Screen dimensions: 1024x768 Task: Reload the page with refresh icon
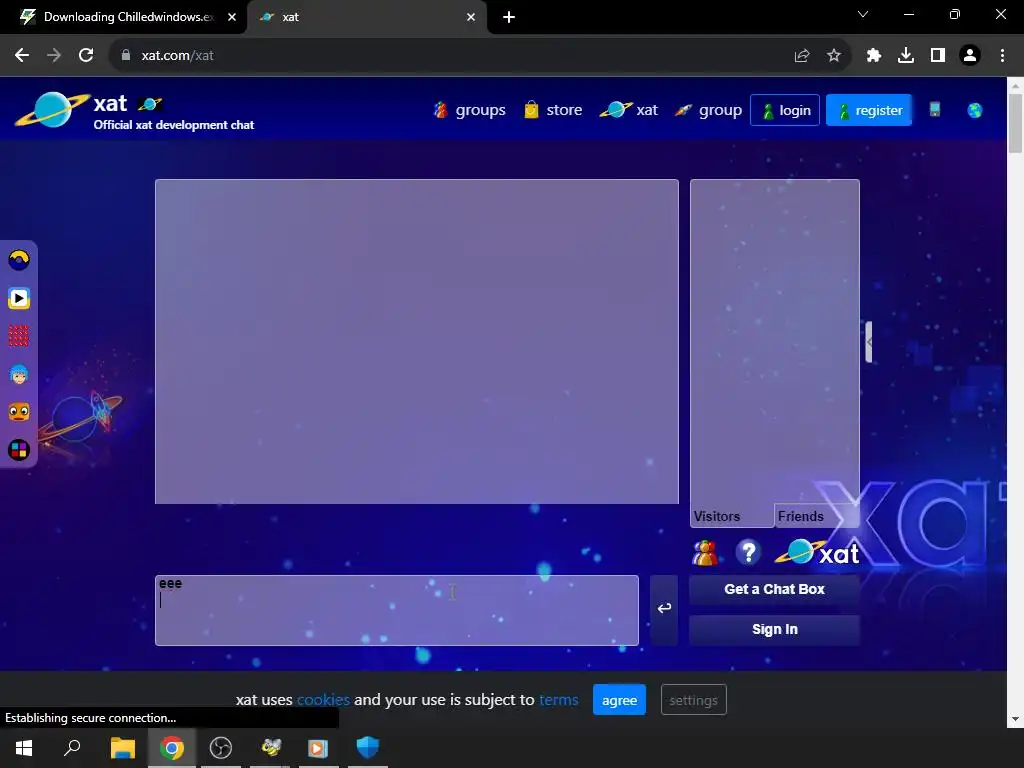(86, 56)
